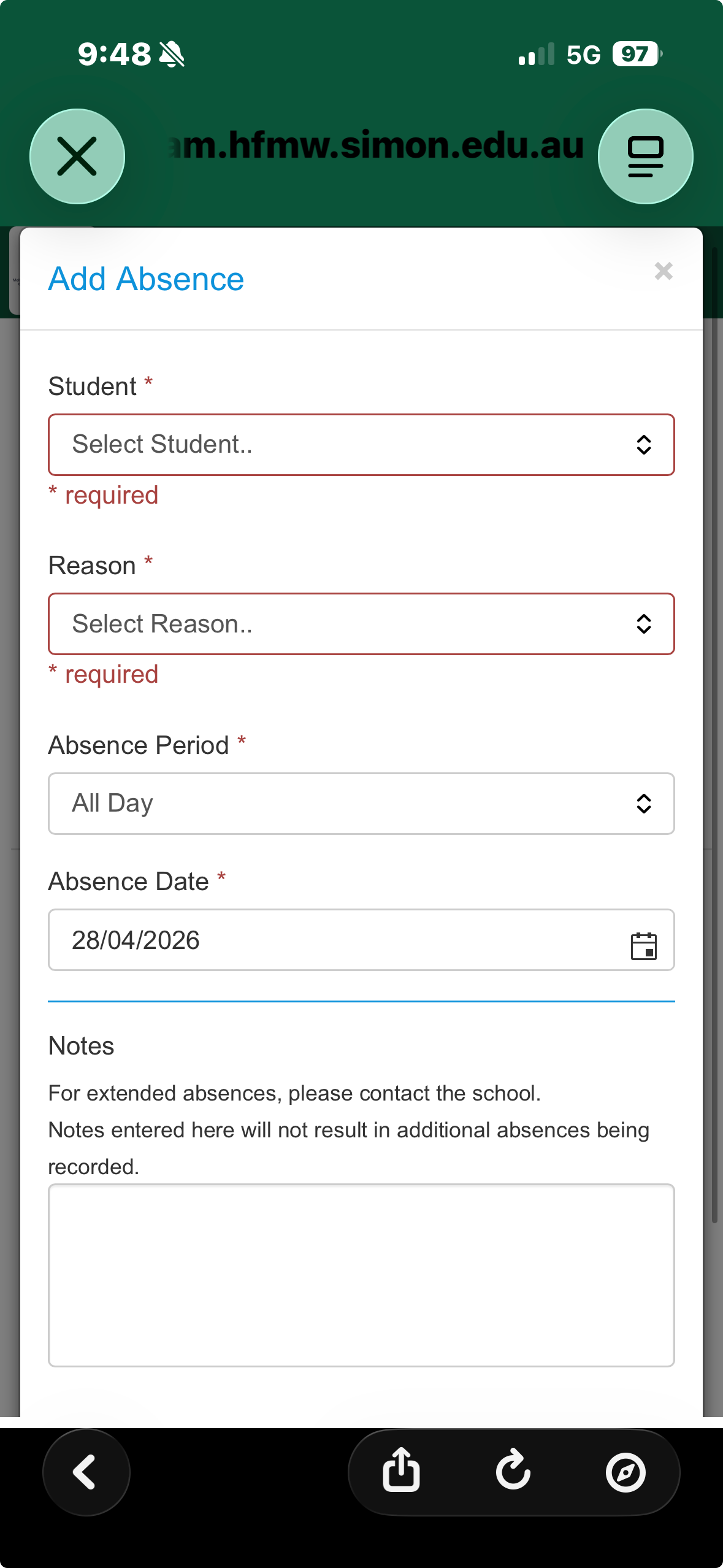Open in Safari via compass icon
This screenshot has height=1568, width=723.
pos(625,1472)
